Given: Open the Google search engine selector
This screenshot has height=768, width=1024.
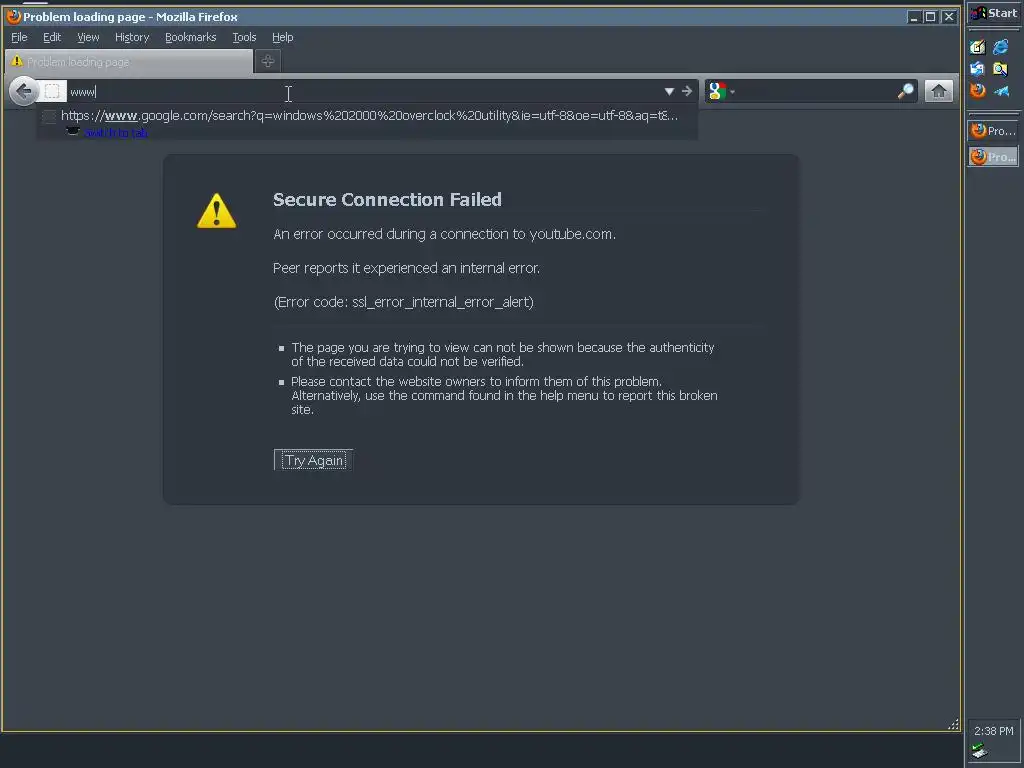Looking at the screenshot, I should [x=722, y=91].
